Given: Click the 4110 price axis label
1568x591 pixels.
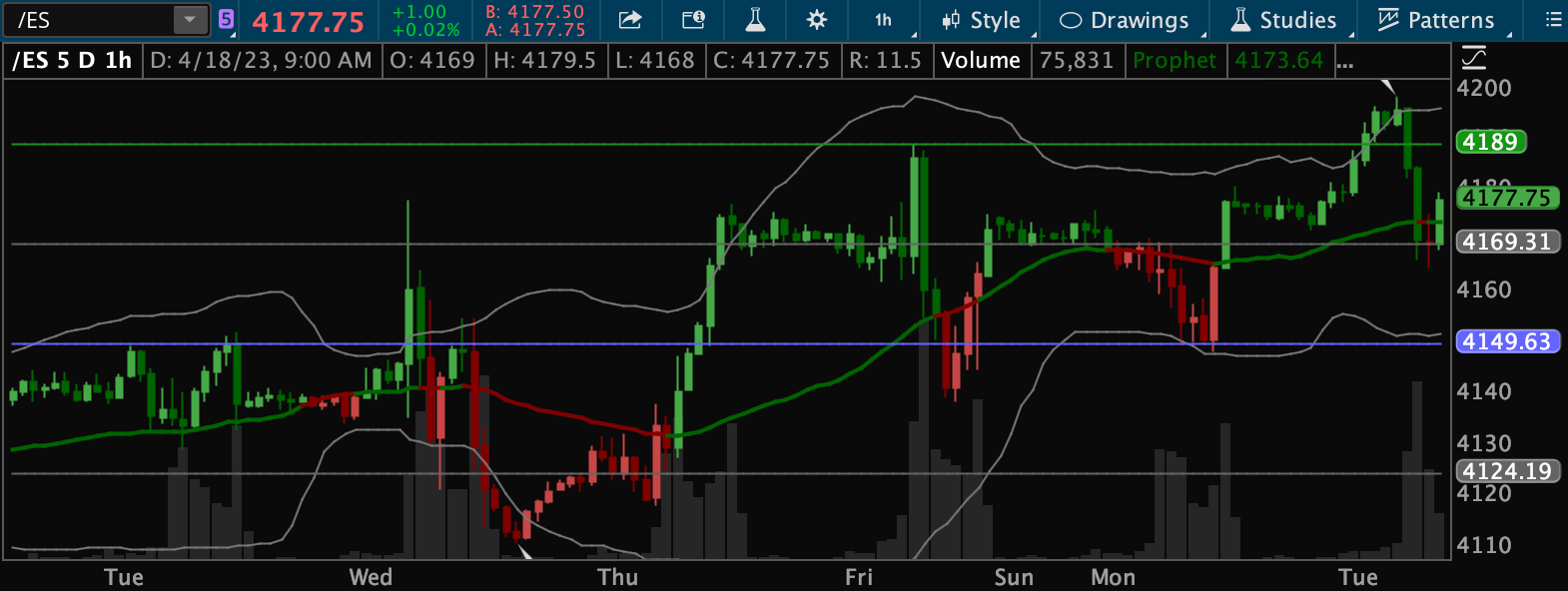Looking at the screenshot, I should click(1484, 545).
